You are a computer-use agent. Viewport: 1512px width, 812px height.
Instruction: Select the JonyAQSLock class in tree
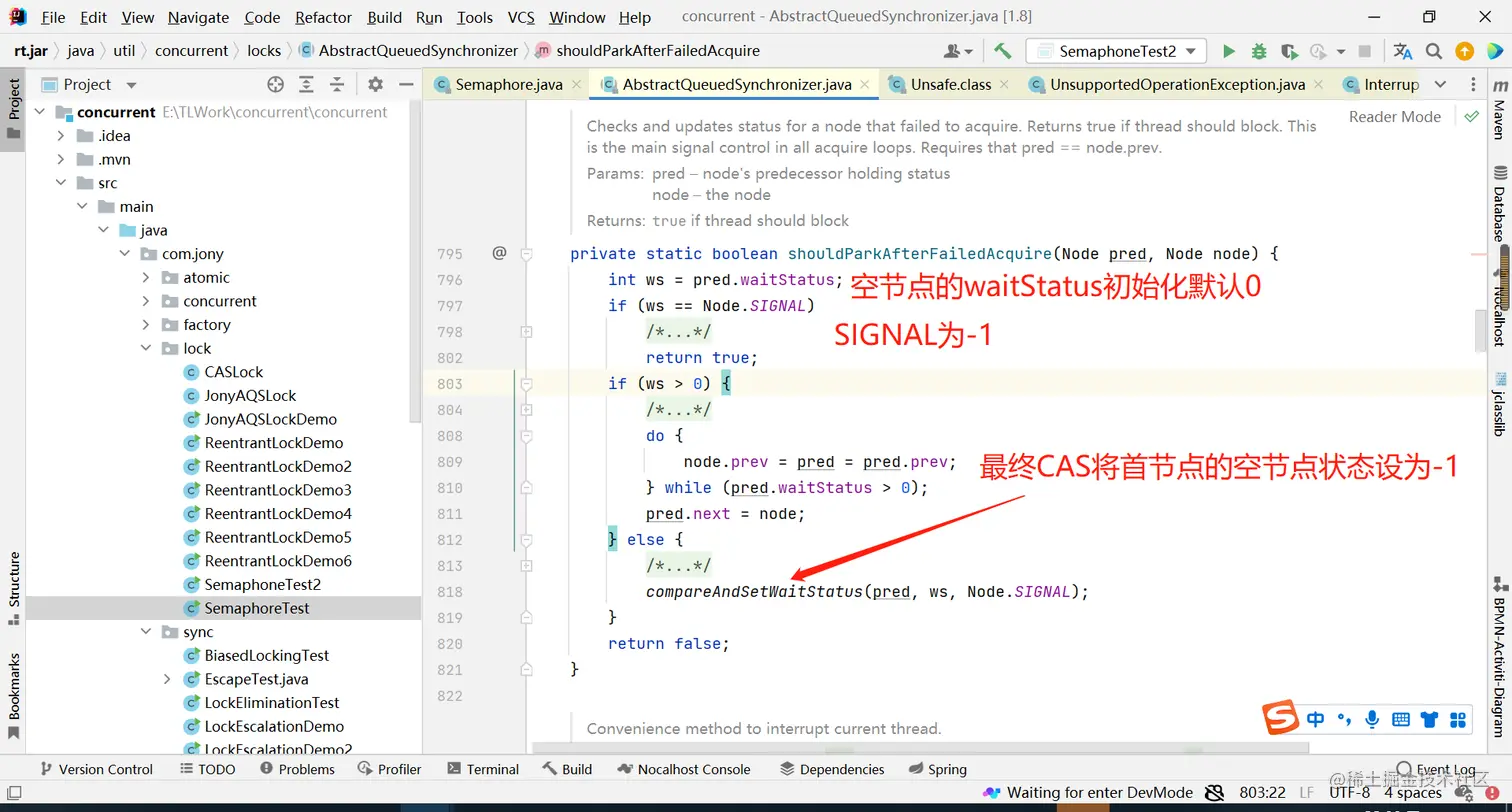point(250,396)
